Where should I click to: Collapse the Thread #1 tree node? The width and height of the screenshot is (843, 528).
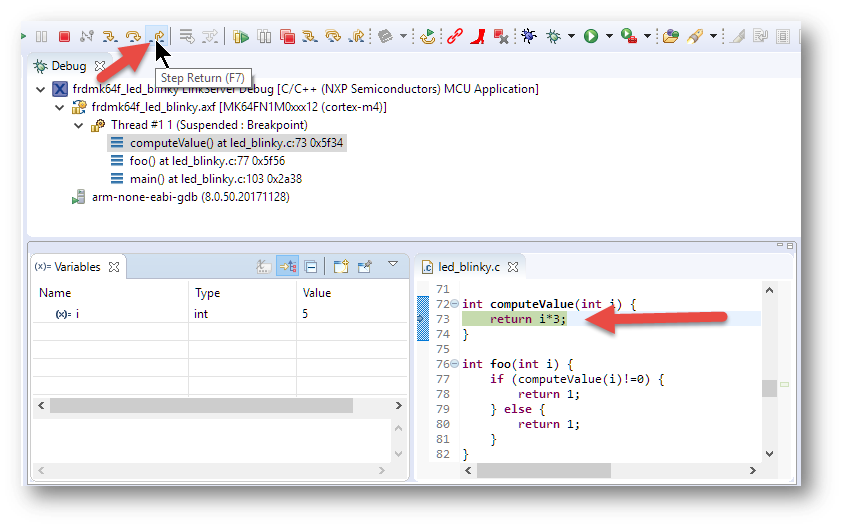pyautogui.click(x=79, y=125)
